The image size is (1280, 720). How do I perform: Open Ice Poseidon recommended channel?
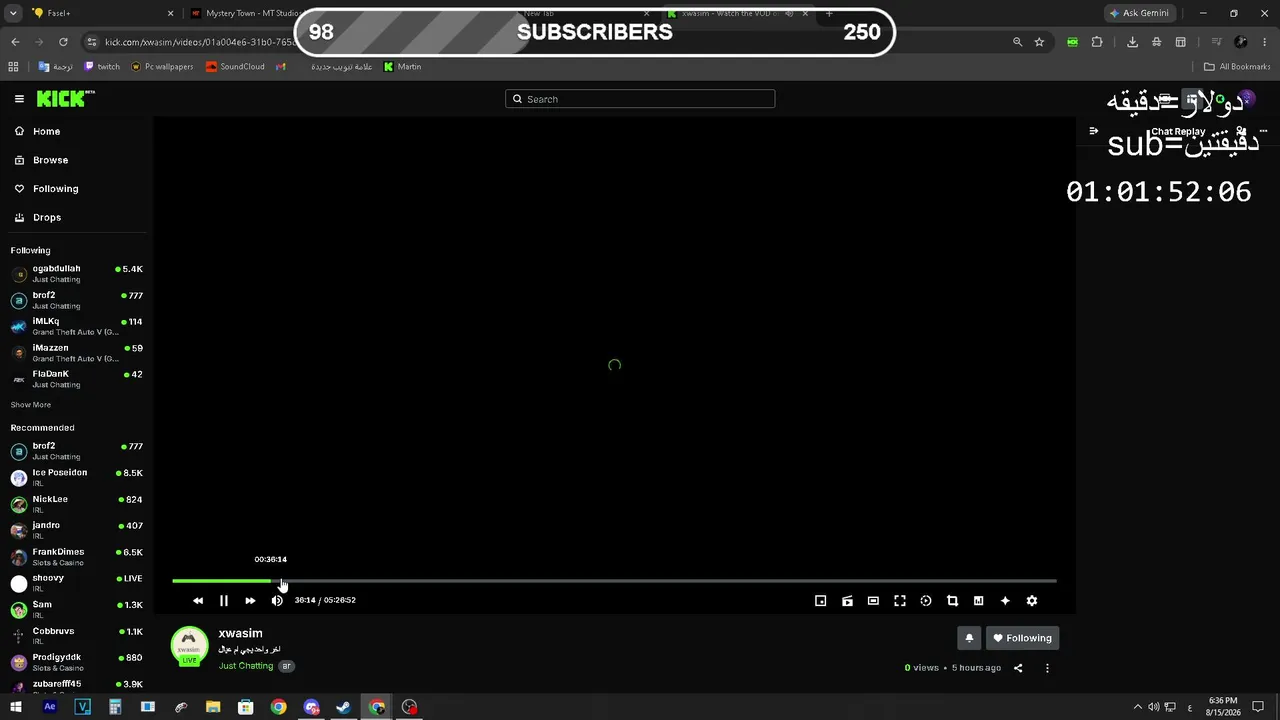point(77,478)
